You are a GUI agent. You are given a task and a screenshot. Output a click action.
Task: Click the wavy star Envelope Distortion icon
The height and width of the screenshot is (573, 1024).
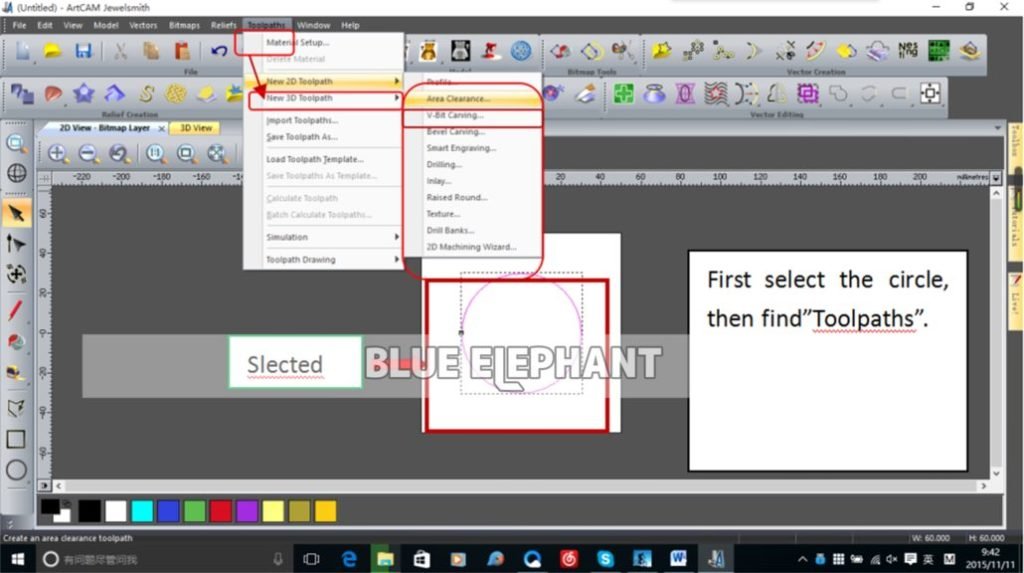coord(716,94)
